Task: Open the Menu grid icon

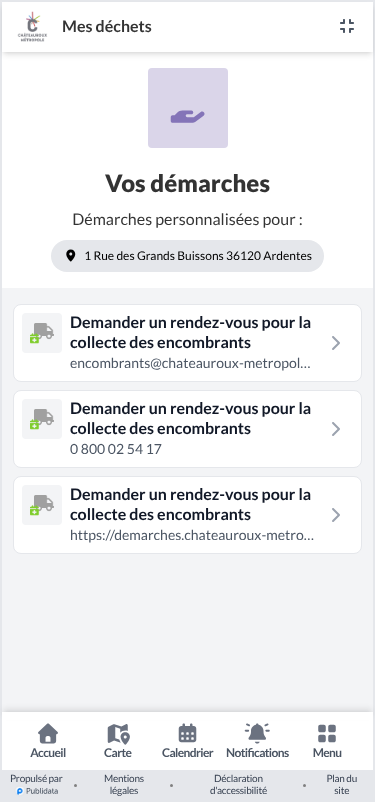Action: coord(327,741)
